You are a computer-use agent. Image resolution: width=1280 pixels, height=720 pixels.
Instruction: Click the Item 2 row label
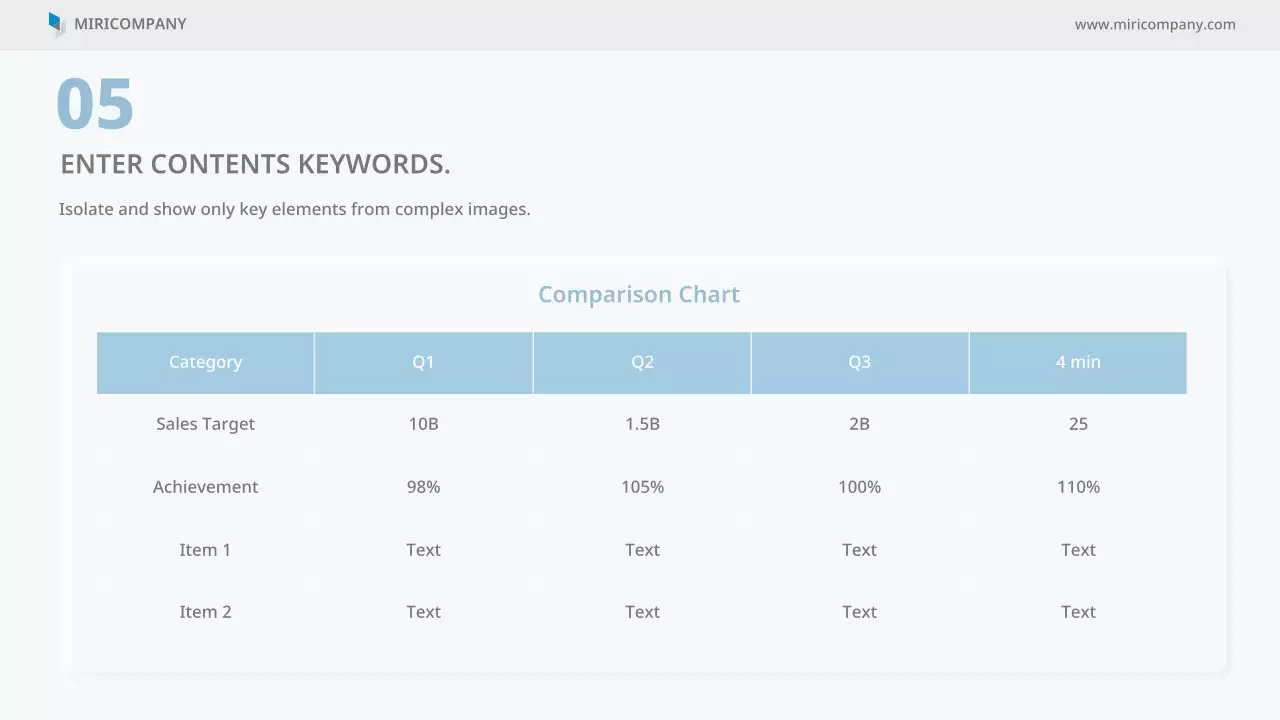pos(205,612)
